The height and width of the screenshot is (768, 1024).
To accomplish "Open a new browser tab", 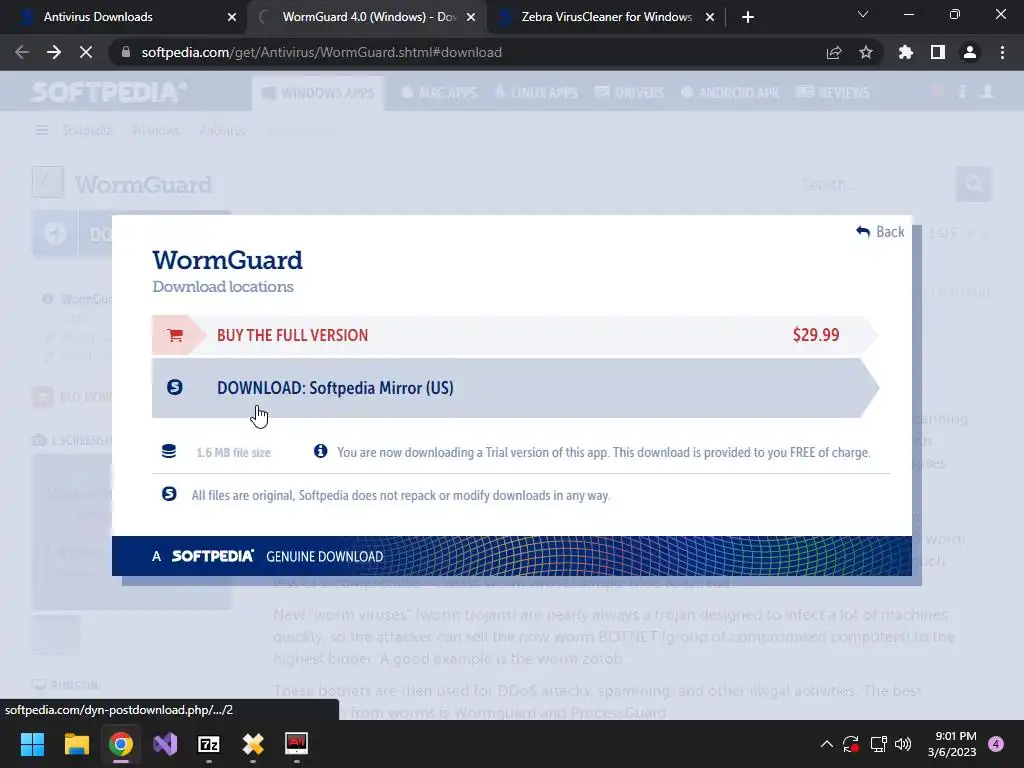I will point(748,17).
